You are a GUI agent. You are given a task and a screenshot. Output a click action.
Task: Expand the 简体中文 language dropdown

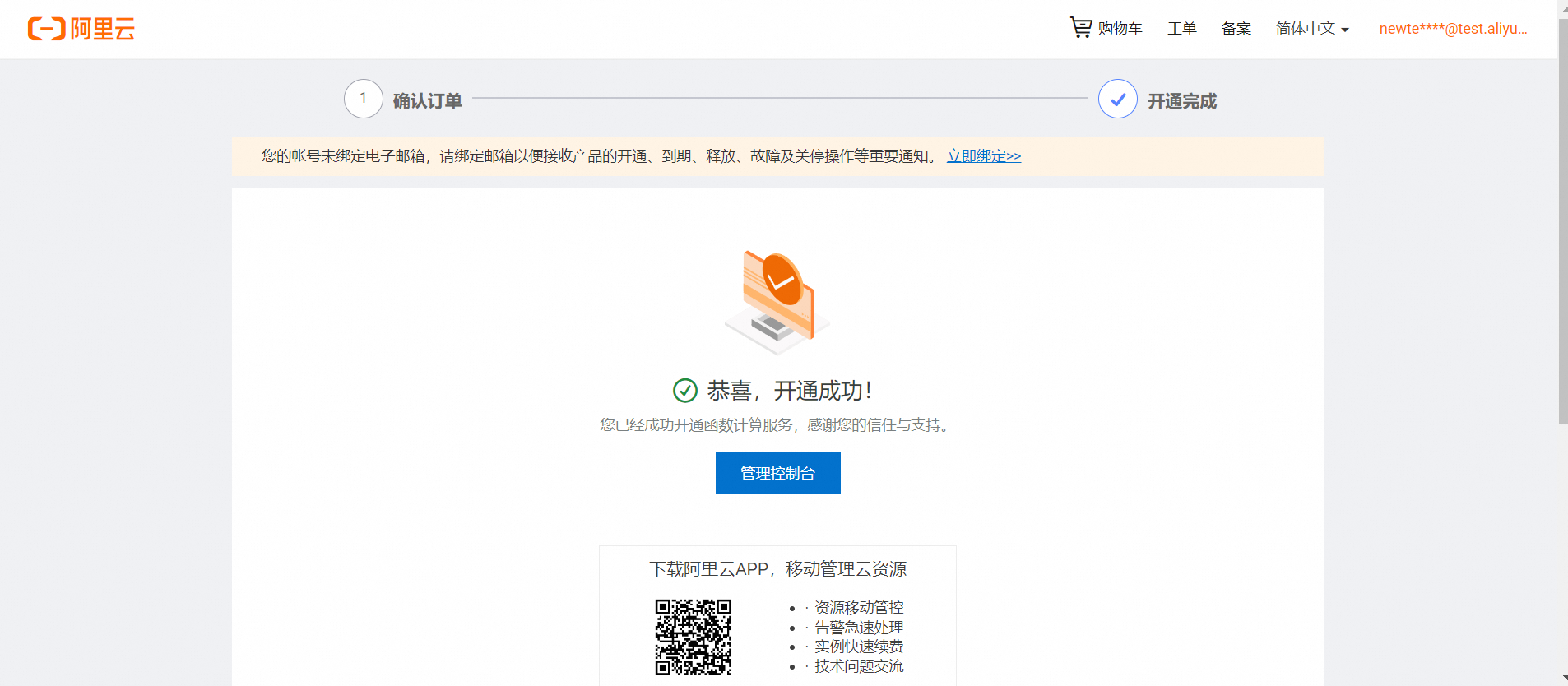[x=1312, y=29]
